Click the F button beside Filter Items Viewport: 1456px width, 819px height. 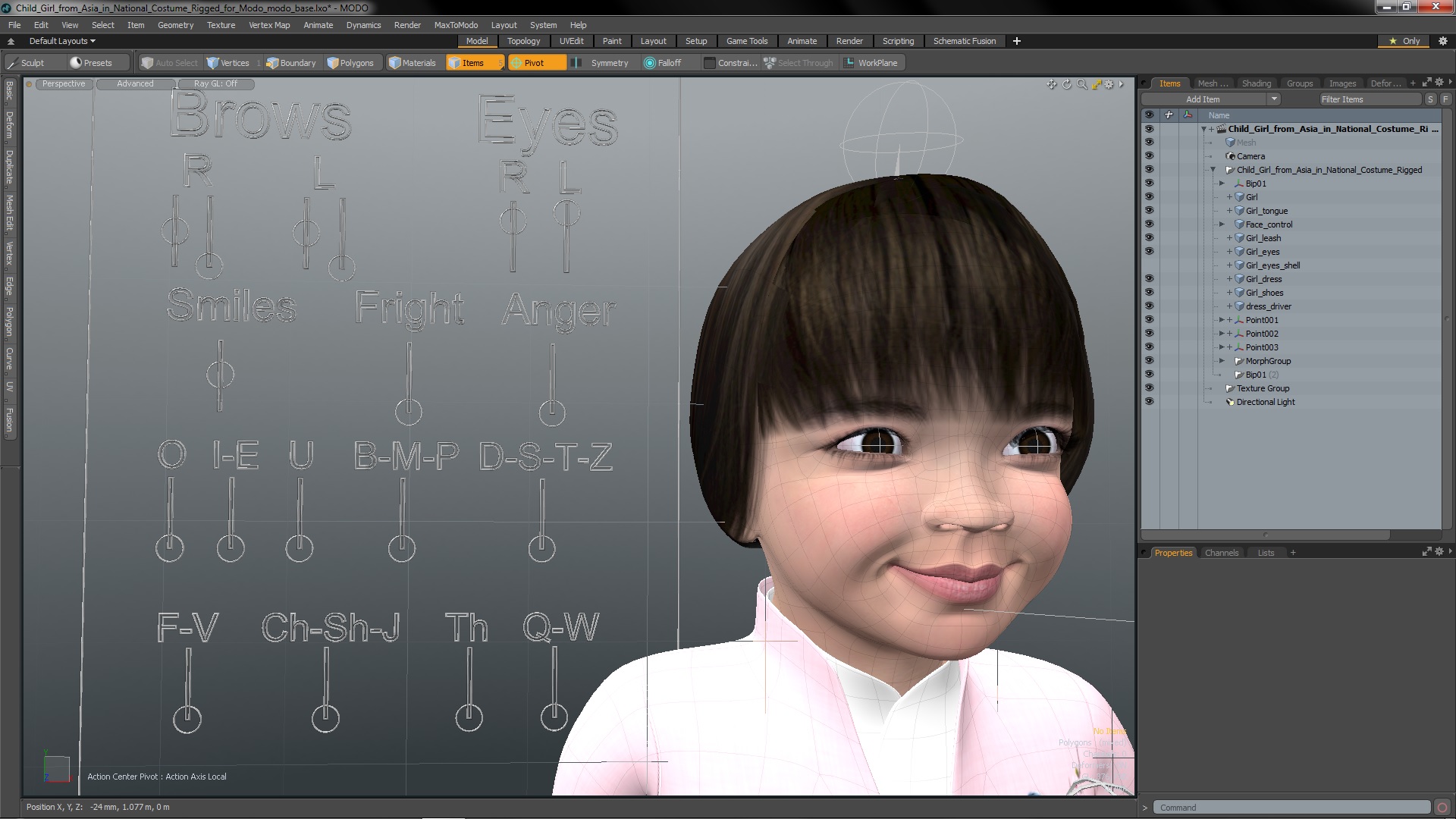coord(1445,99)
